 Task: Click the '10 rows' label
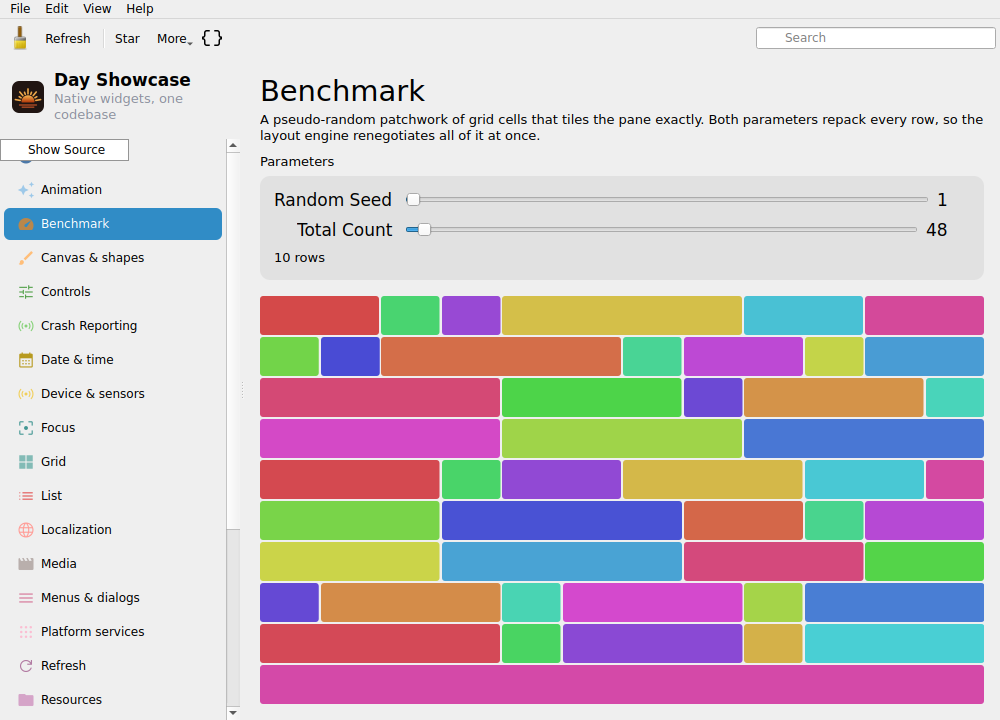tap(299, 258)
